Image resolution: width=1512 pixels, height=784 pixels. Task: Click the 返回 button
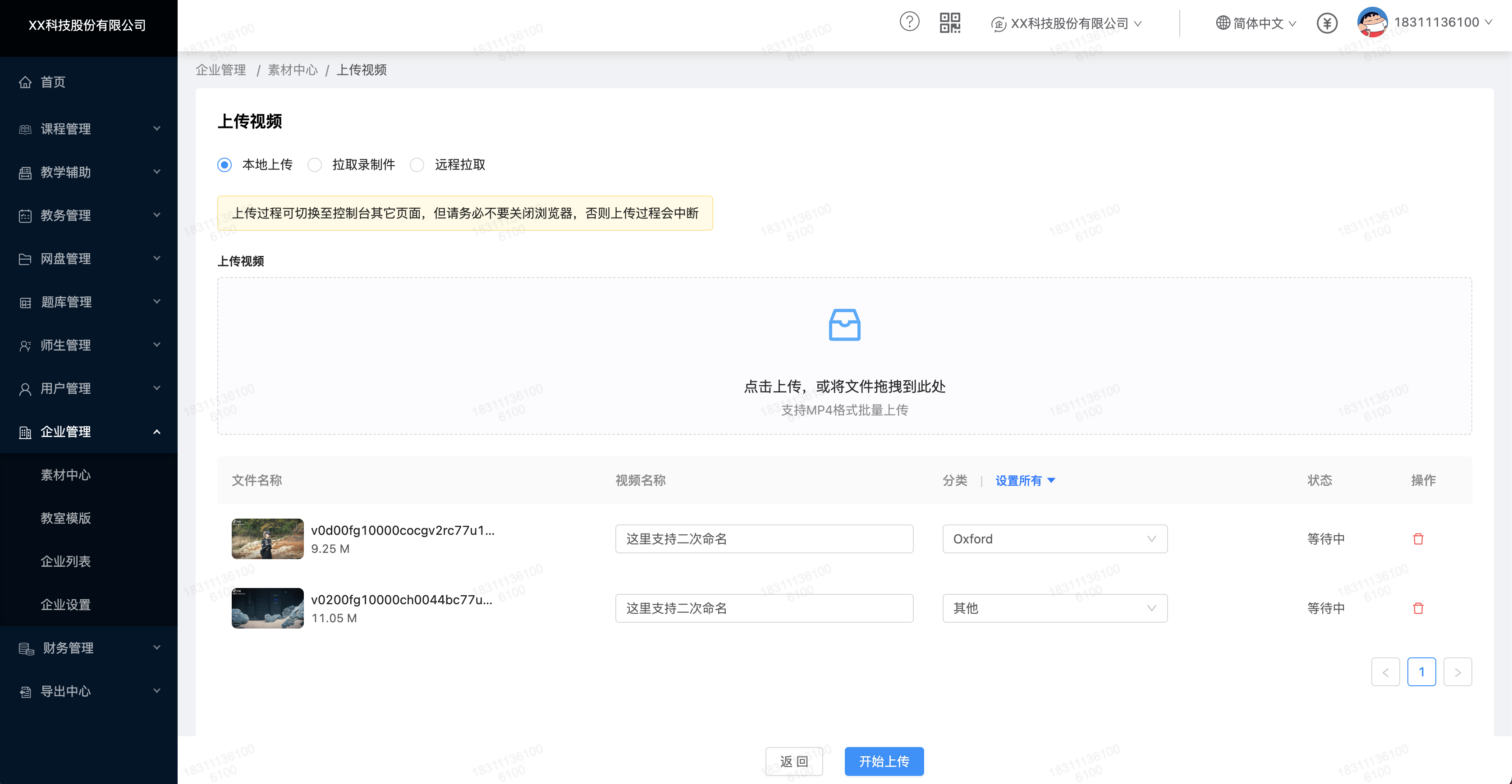click(x=793, y=761)
